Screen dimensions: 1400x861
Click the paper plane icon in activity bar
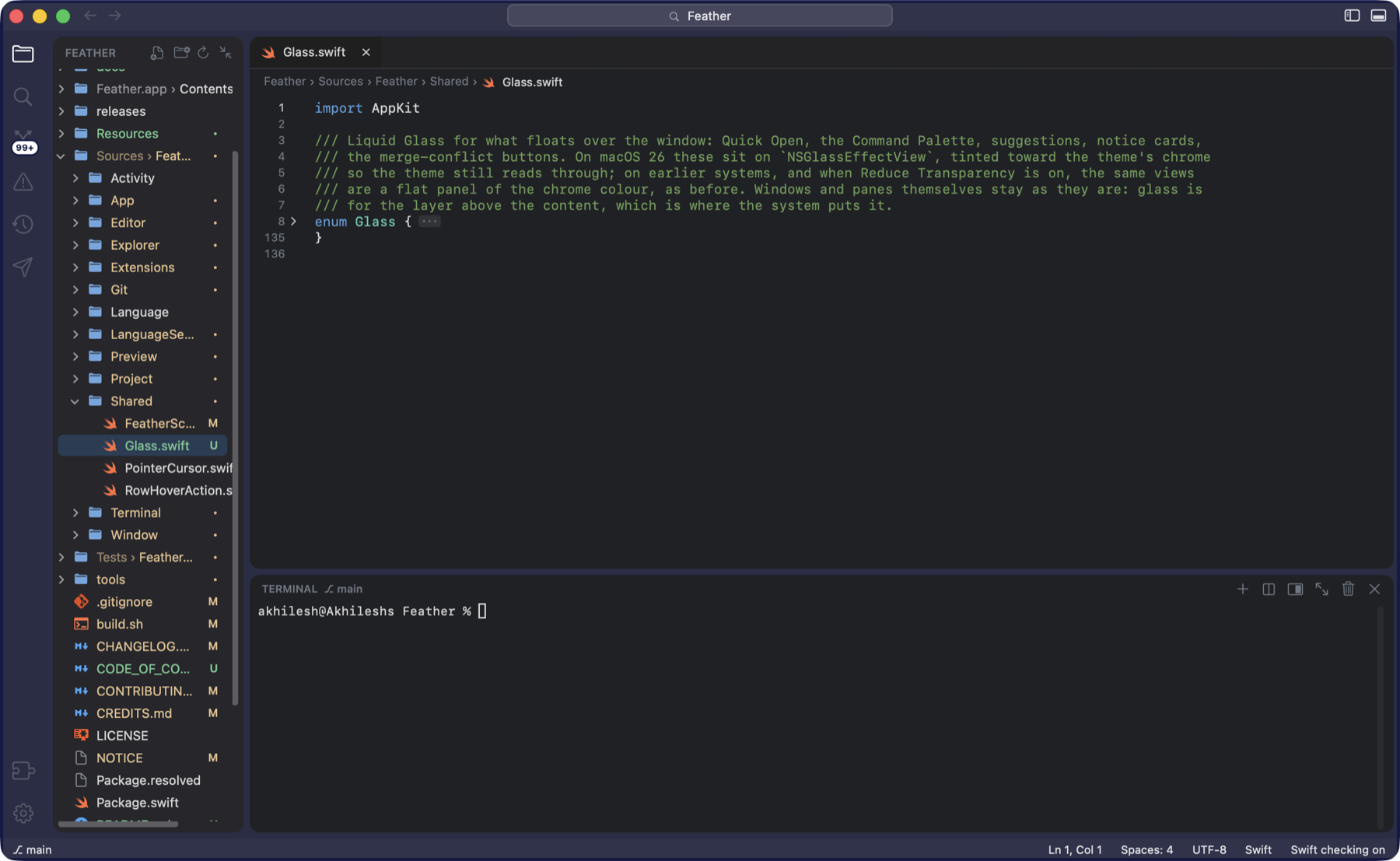[x=23, y=267]
